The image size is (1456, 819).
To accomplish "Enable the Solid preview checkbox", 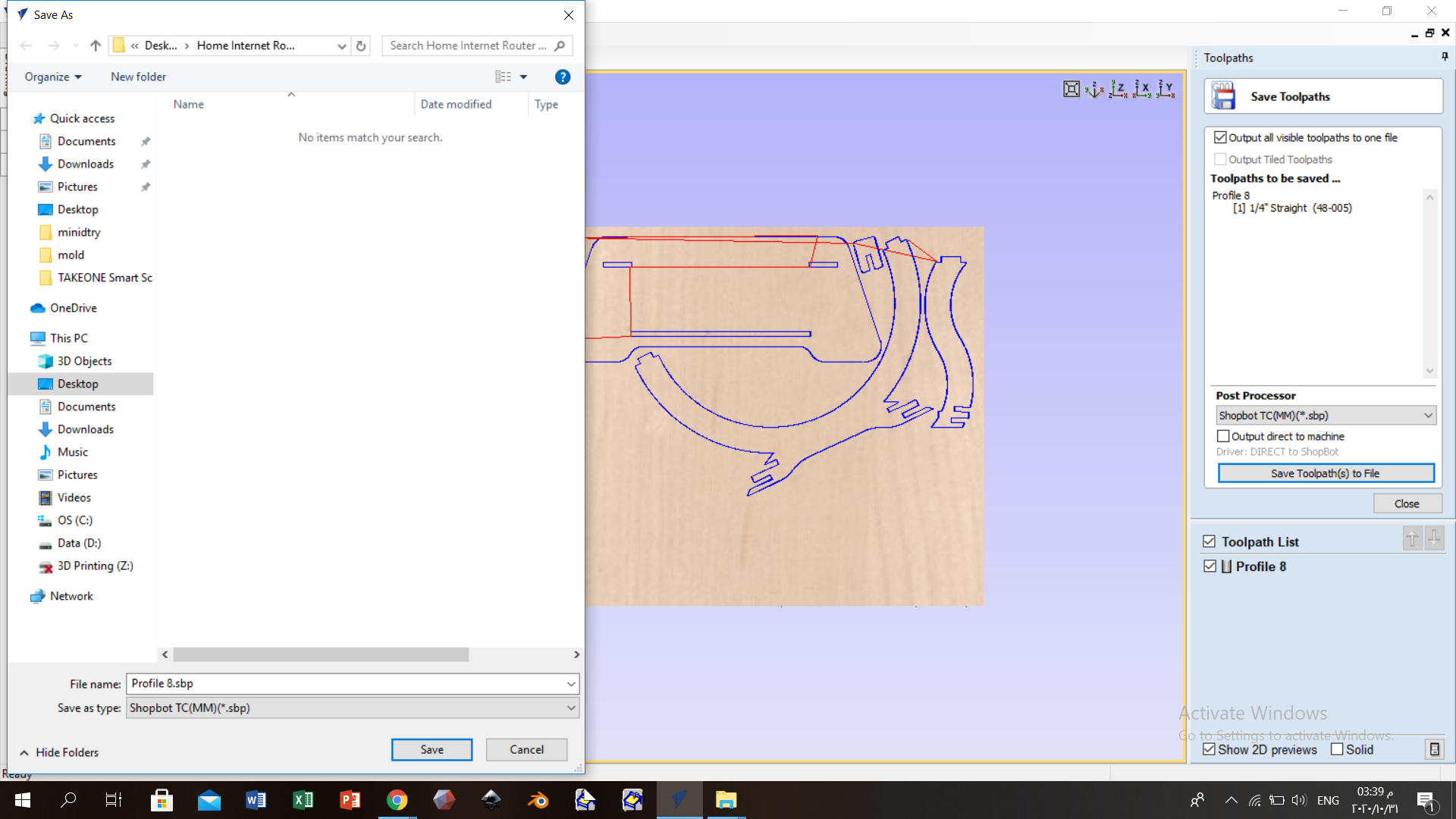I will [1337, 749].
